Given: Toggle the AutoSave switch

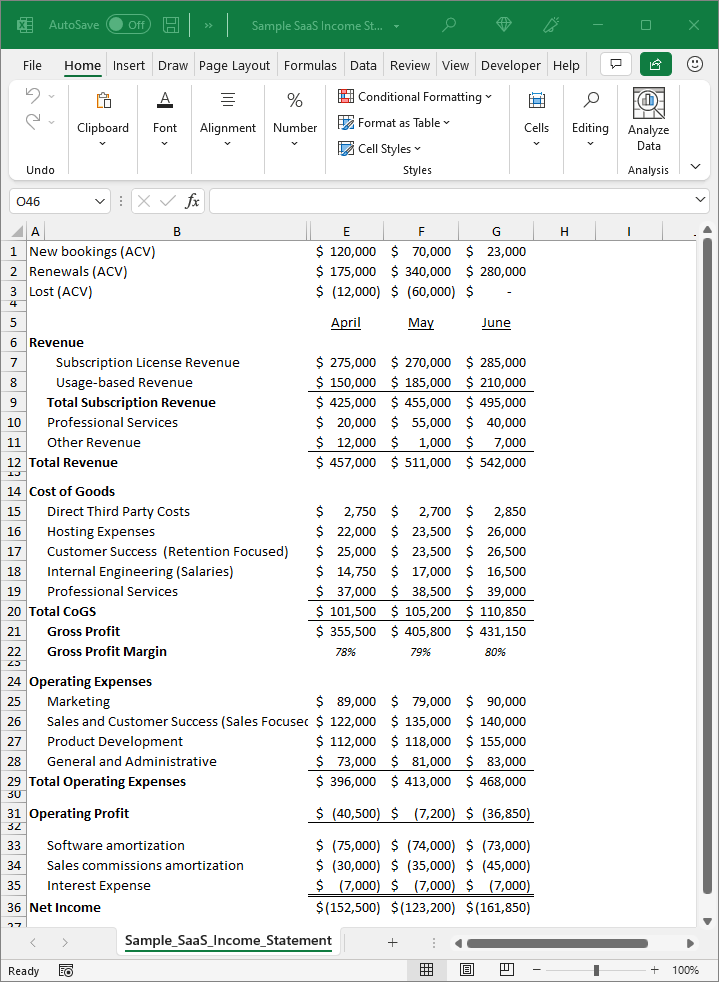Looking at the screenshot, I should [x=128, y=25].
